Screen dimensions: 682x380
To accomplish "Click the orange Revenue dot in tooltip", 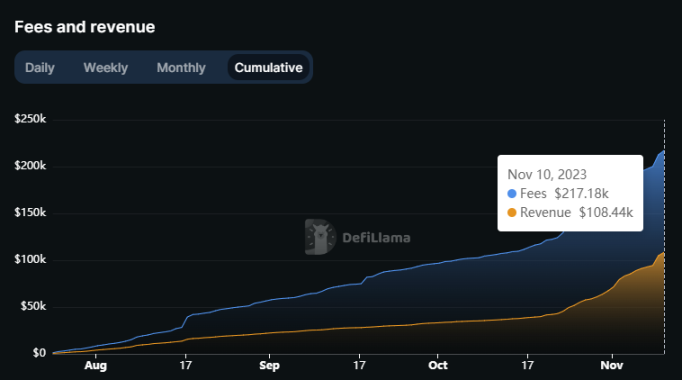I will coord(512,213).
